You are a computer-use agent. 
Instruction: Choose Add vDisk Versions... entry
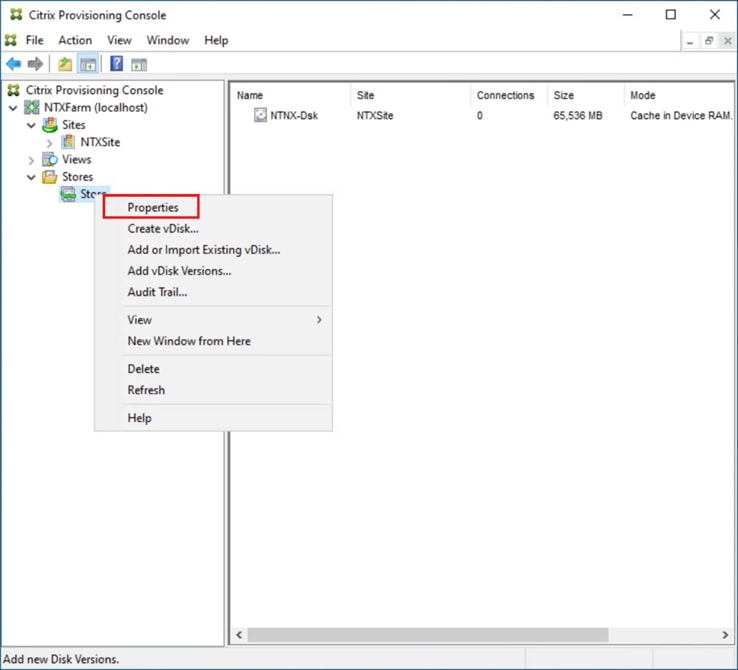point(179,271)
